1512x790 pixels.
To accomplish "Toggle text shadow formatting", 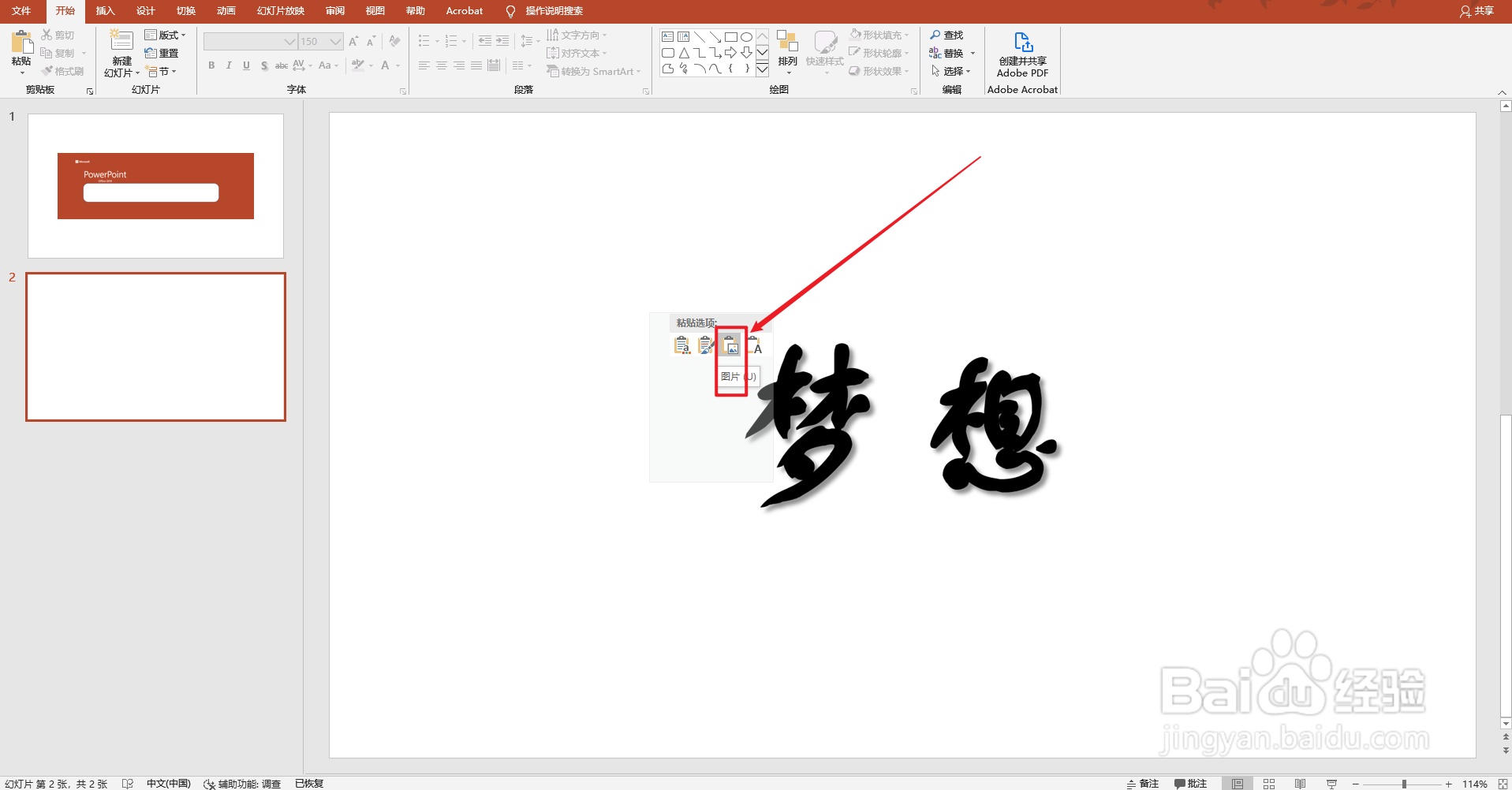I will pyautogui.click(x=263, y=65).
